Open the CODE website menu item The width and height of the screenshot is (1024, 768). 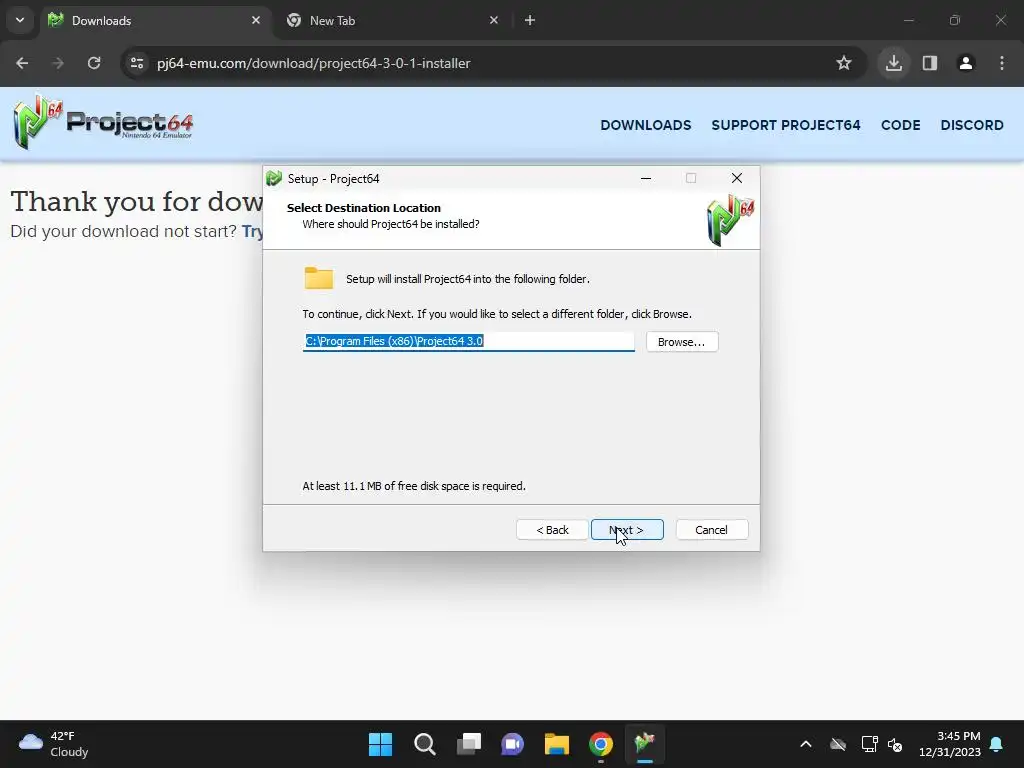click(901, 125)
